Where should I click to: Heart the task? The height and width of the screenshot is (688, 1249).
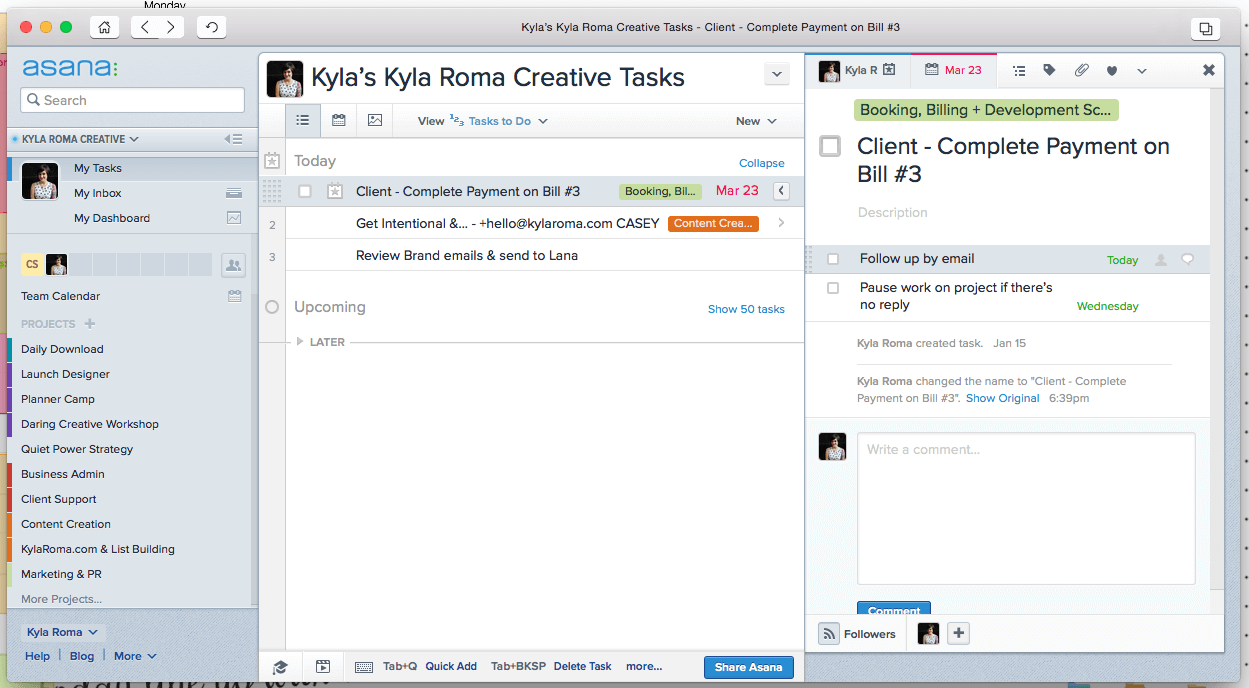1111,70
